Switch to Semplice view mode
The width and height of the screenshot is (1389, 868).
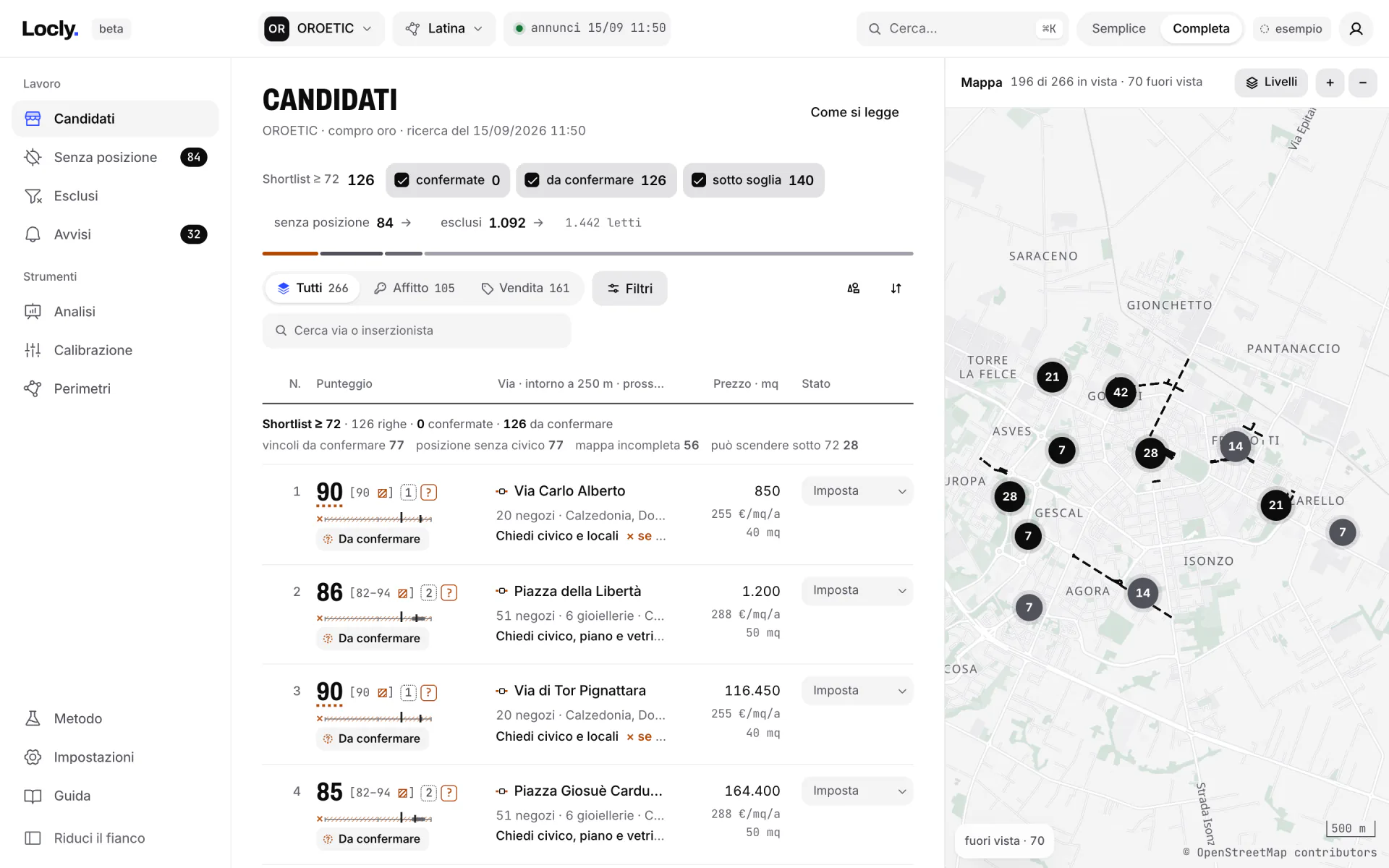[1118, 29]
